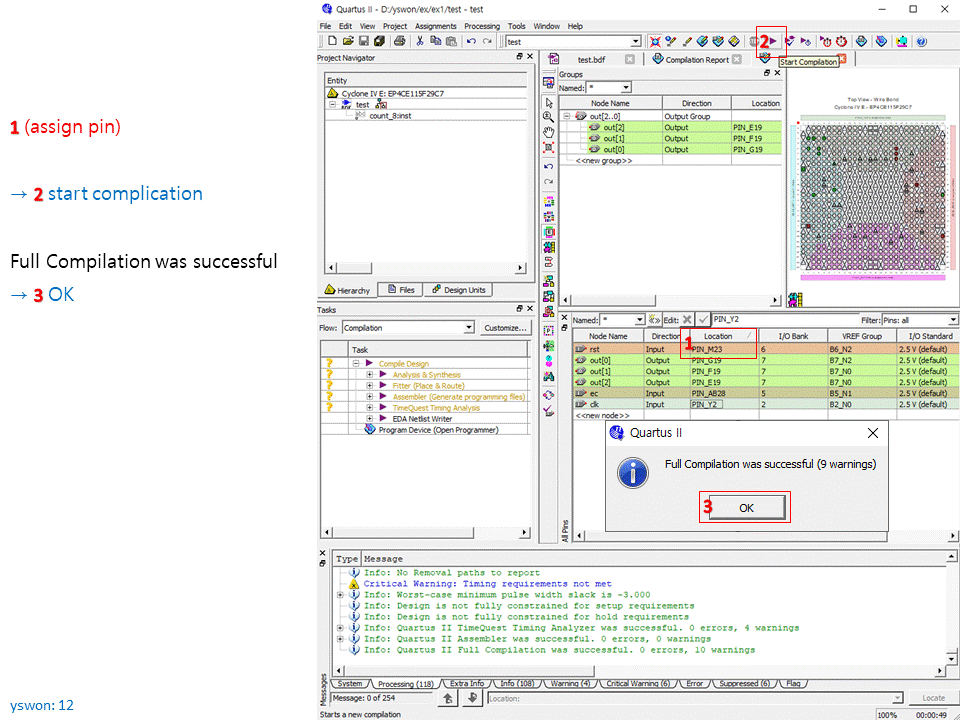Click the Print icon in toolbar
Image resolution: width=960 pixels, height=720 pixels.
[x=399, y=41]
